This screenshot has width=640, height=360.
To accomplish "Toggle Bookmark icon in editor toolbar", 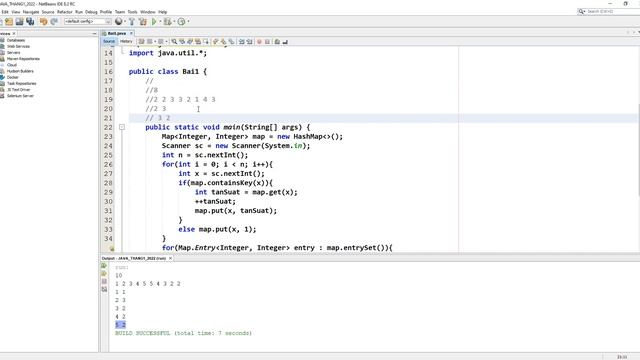I will [231, 41].
